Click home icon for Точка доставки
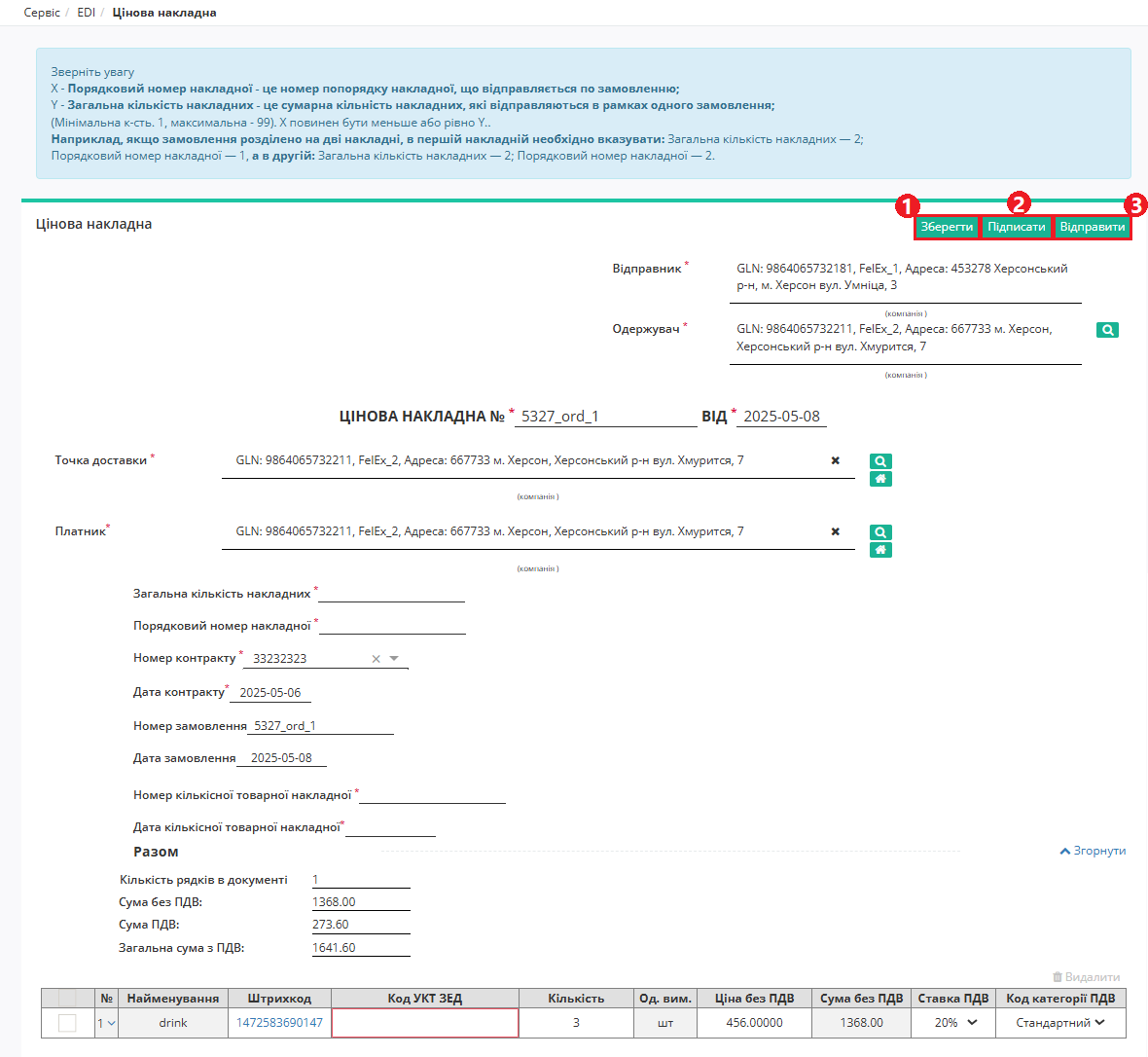This screenshot has height=1057, width=1148. [x=880, y=479]
